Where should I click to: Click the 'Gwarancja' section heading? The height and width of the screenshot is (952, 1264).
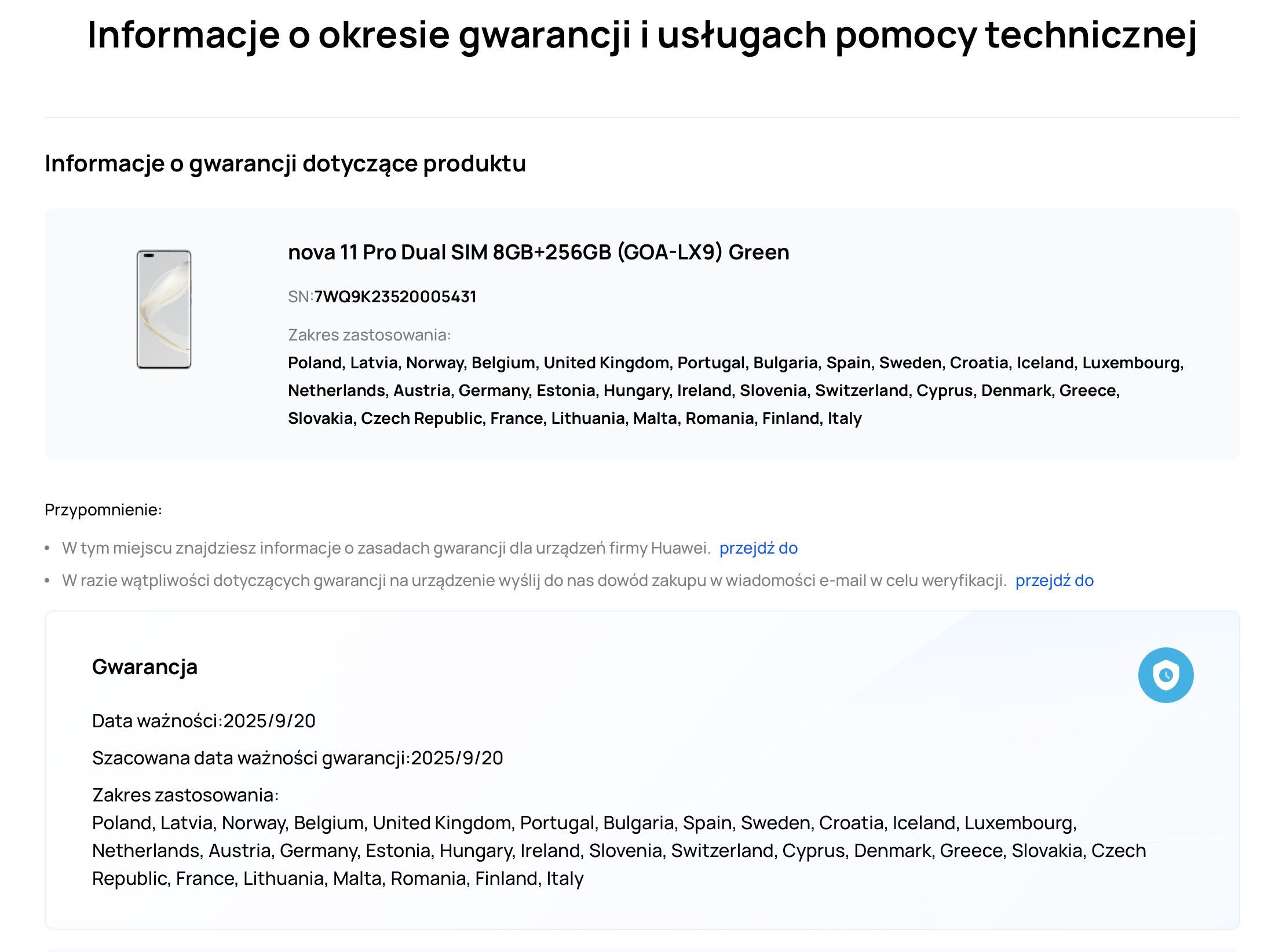[145, 667]
